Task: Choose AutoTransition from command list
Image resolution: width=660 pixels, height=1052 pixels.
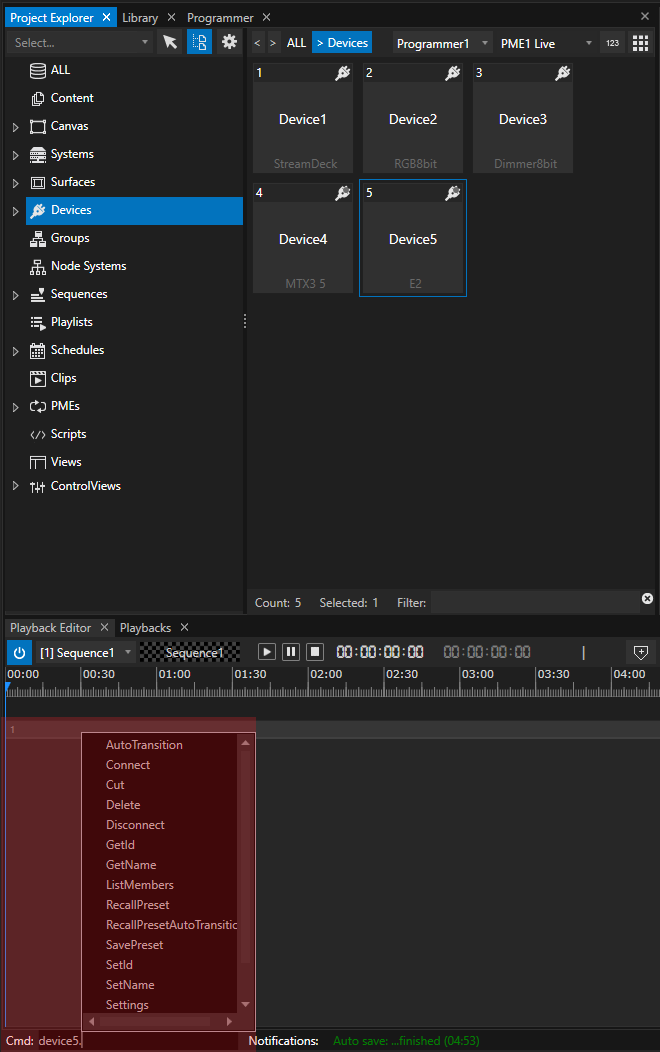Action: pyautogui.click(x=144, y=745)
